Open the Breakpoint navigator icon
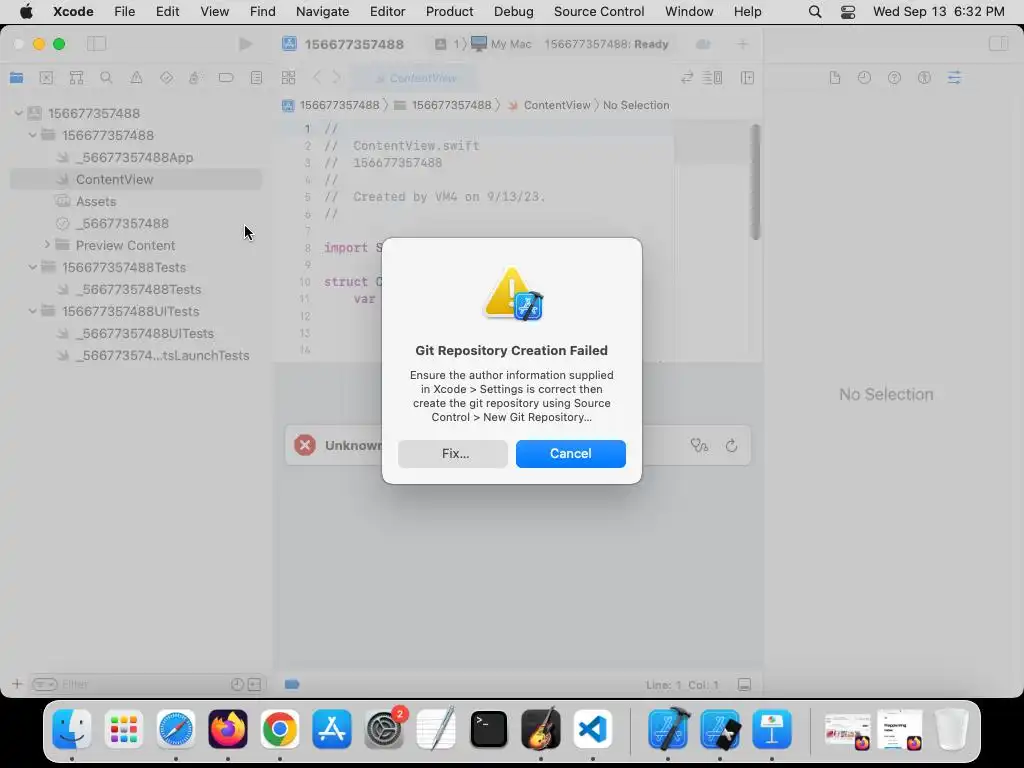This screenshot has width=1024, height=768. 226,78
